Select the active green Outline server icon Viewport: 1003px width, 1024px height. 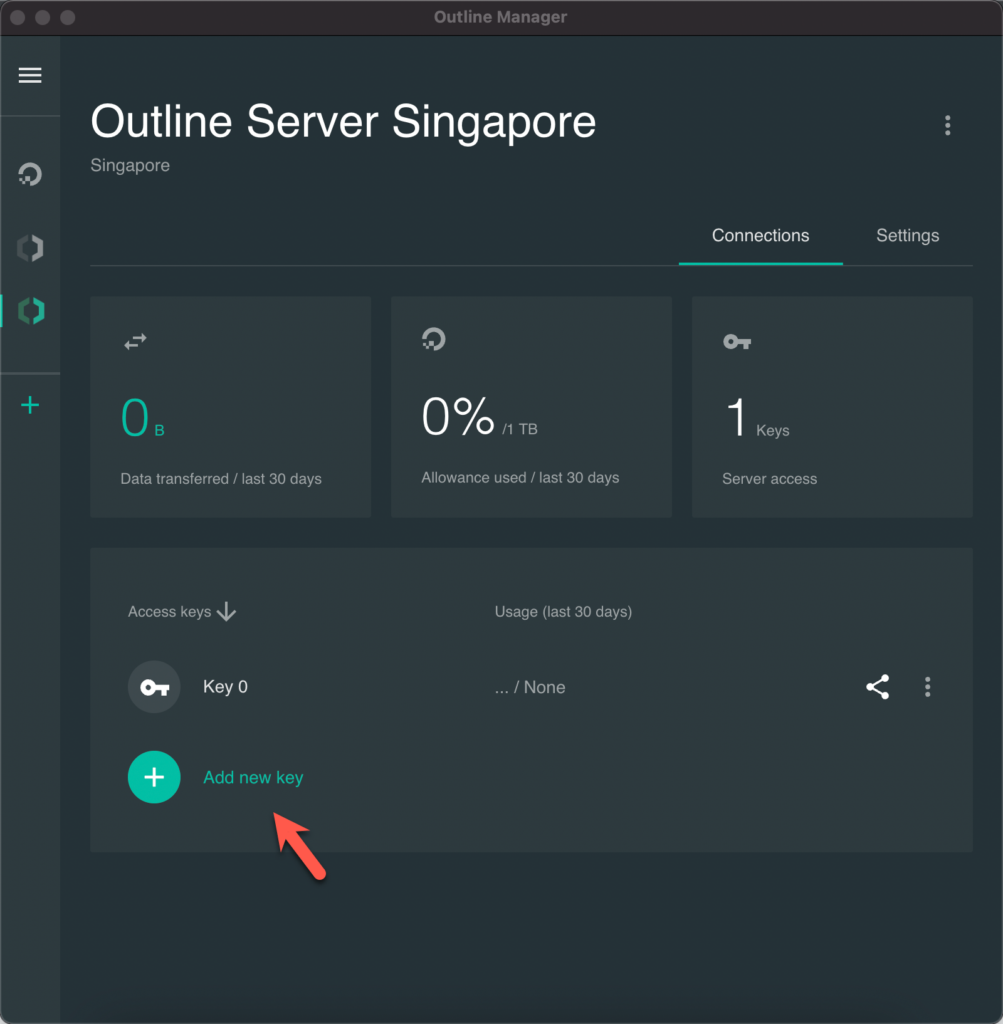point(31,311)
